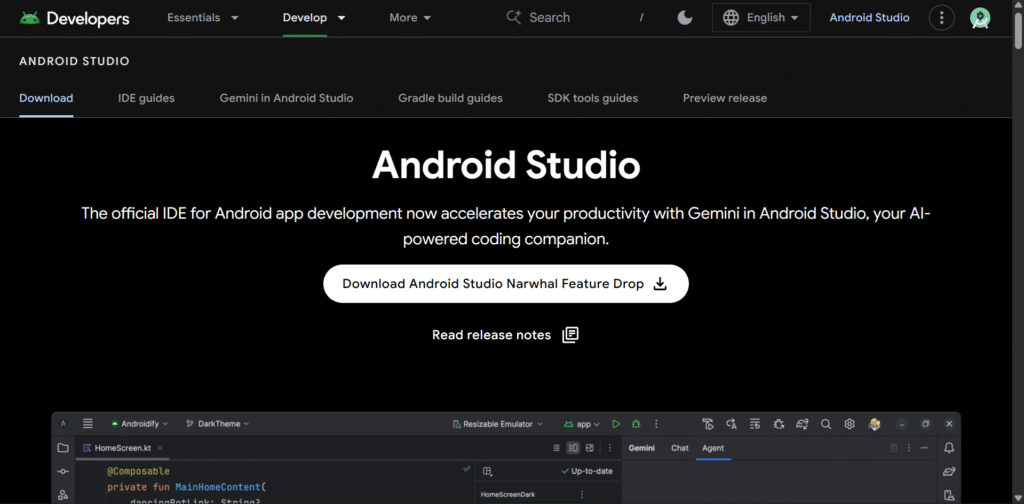Image resolution: width=1024 pixels, height=504 pixels.
Task: Open more run actions next to Debug
Action: 656,424
